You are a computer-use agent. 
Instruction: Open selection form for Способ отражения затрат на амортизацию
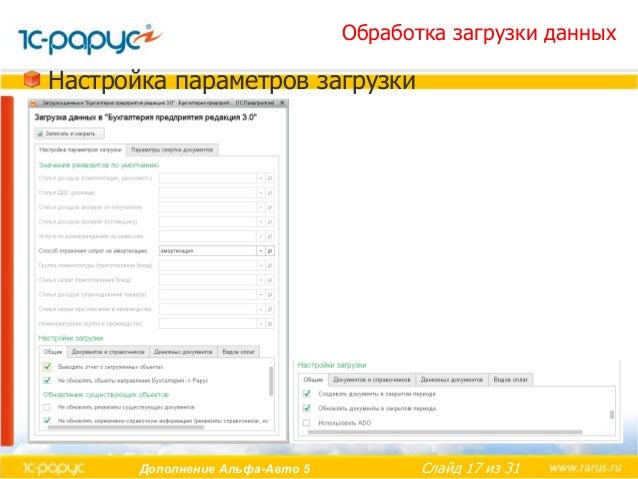click(270, 251)
